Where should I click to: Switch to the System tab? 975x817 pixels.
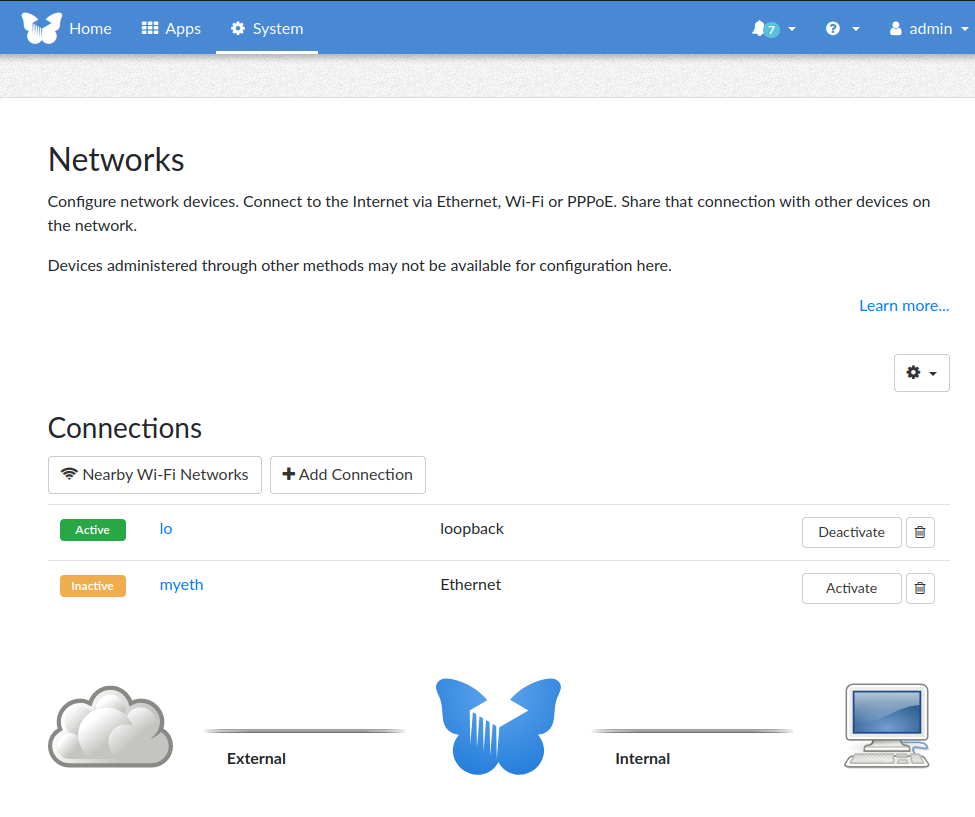point(266,28)
